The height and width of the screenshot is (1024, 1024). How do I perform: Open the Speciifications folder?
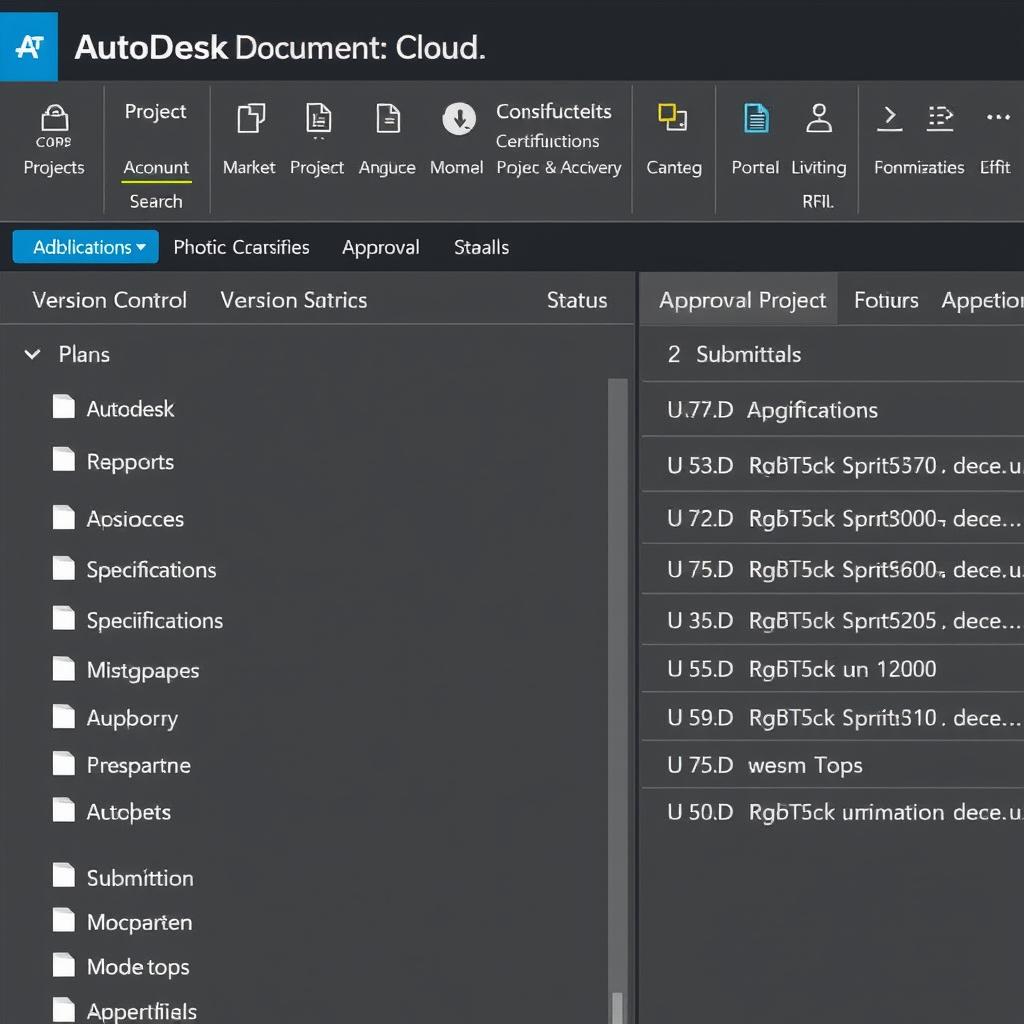click(x=138, y=620)
